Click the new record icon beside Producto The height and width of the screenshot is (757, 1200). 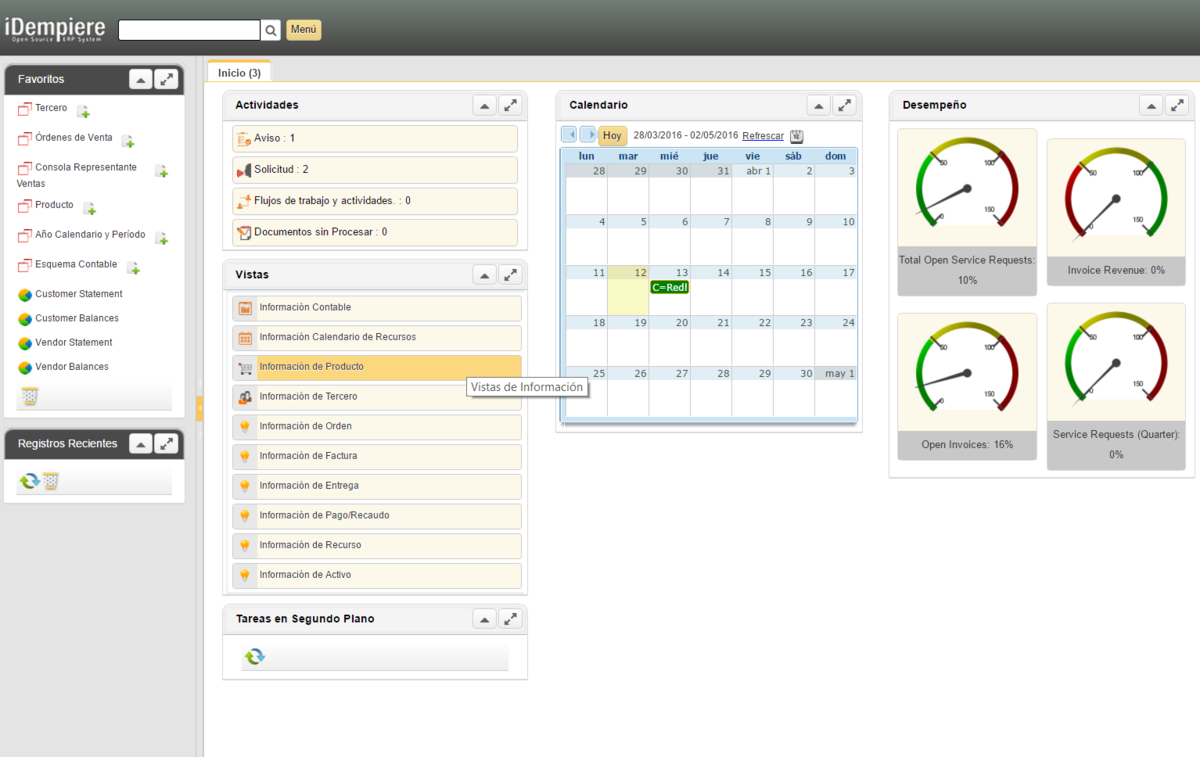(x=89, y=208)
